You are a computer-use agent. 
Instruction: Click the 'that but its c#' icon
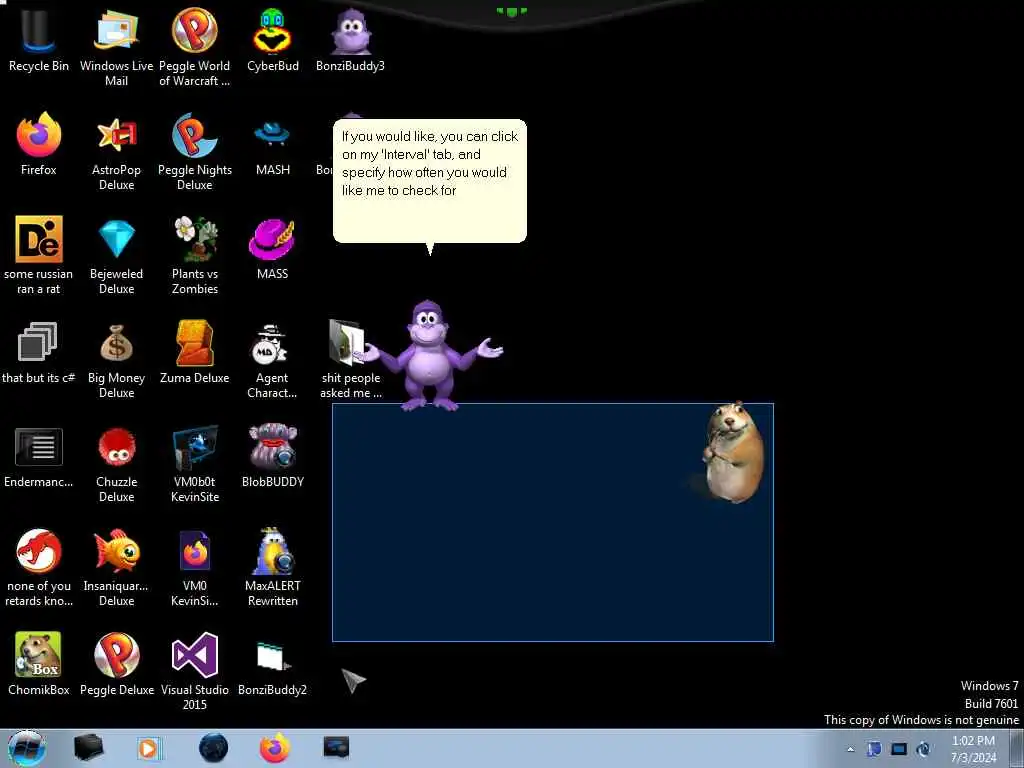tap(39, 352)
